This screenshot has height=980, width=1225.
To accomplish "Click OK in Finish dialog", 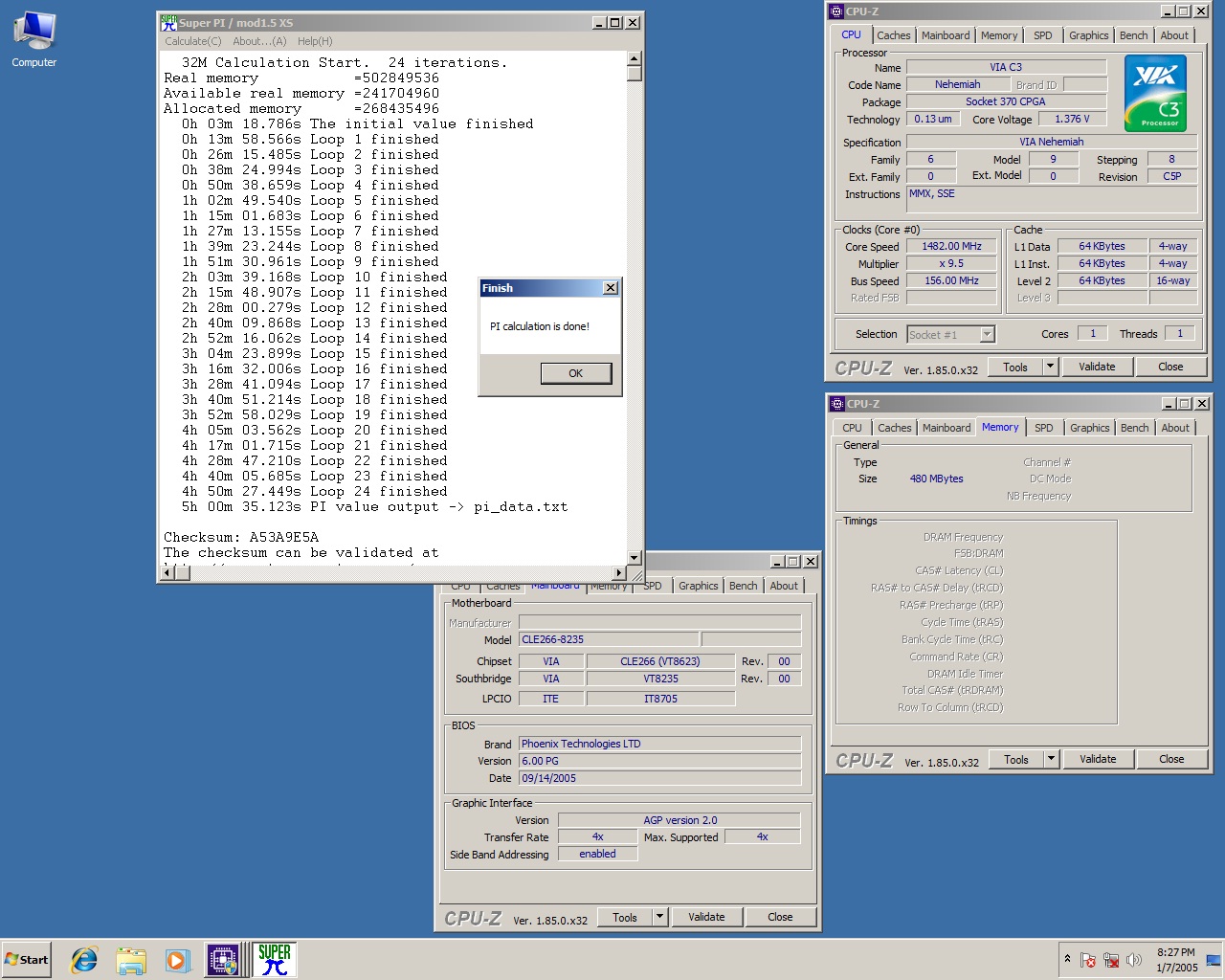I will [575, 373].
